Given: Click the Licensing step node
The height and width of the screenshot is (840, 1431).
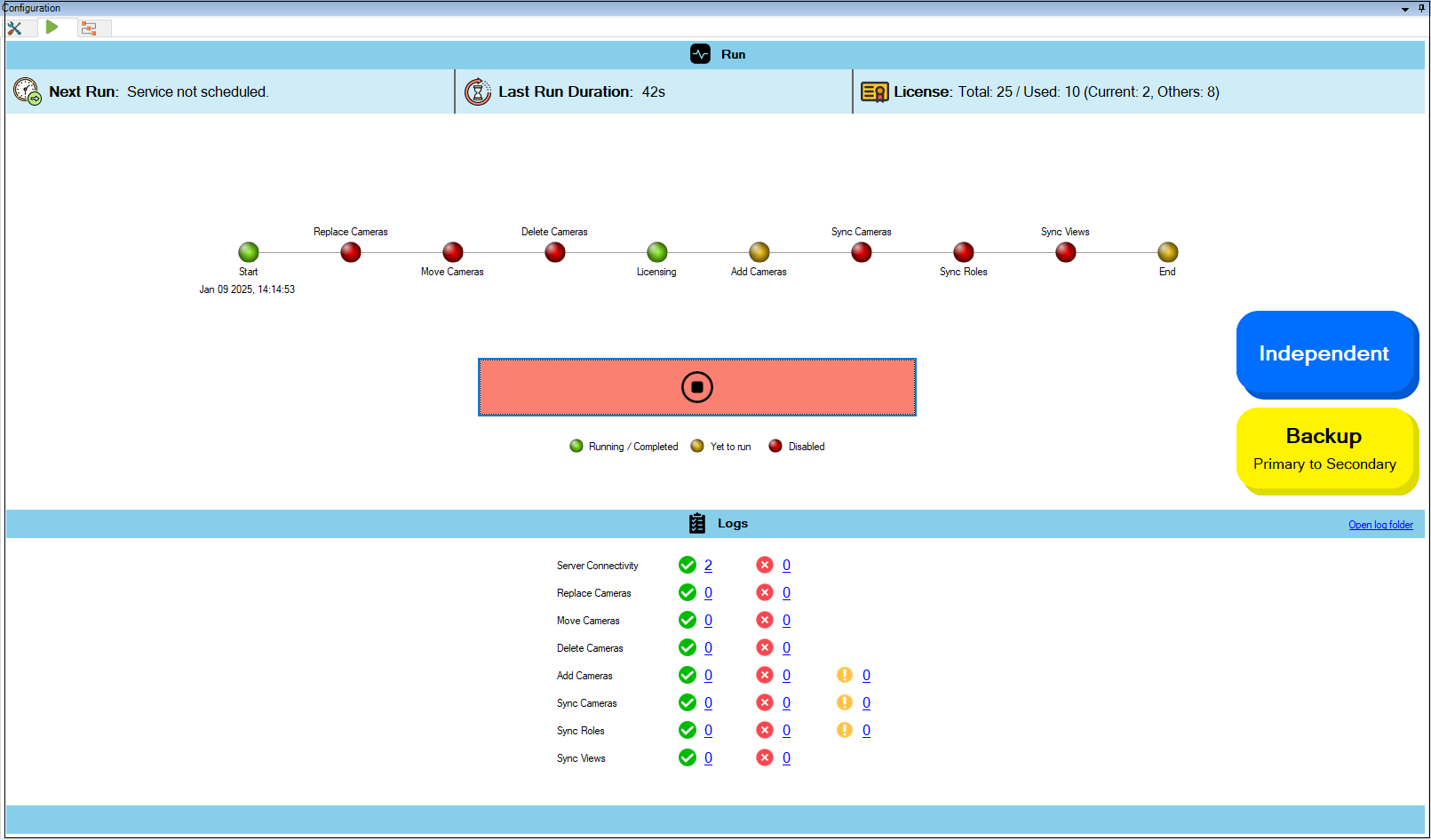Looking at the screenshot, I should [657, 252].
